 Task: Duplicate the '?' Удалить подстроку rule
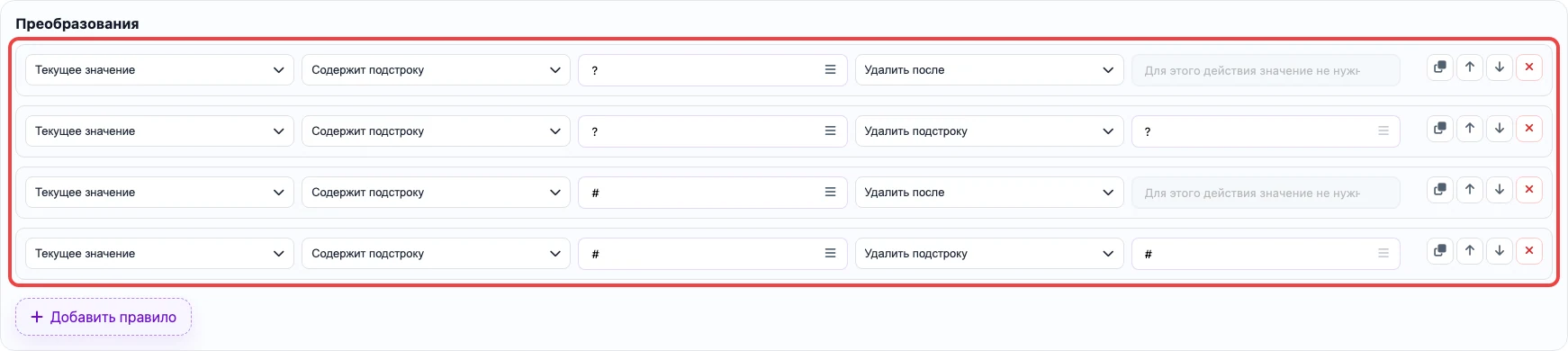pos(1440,129)
